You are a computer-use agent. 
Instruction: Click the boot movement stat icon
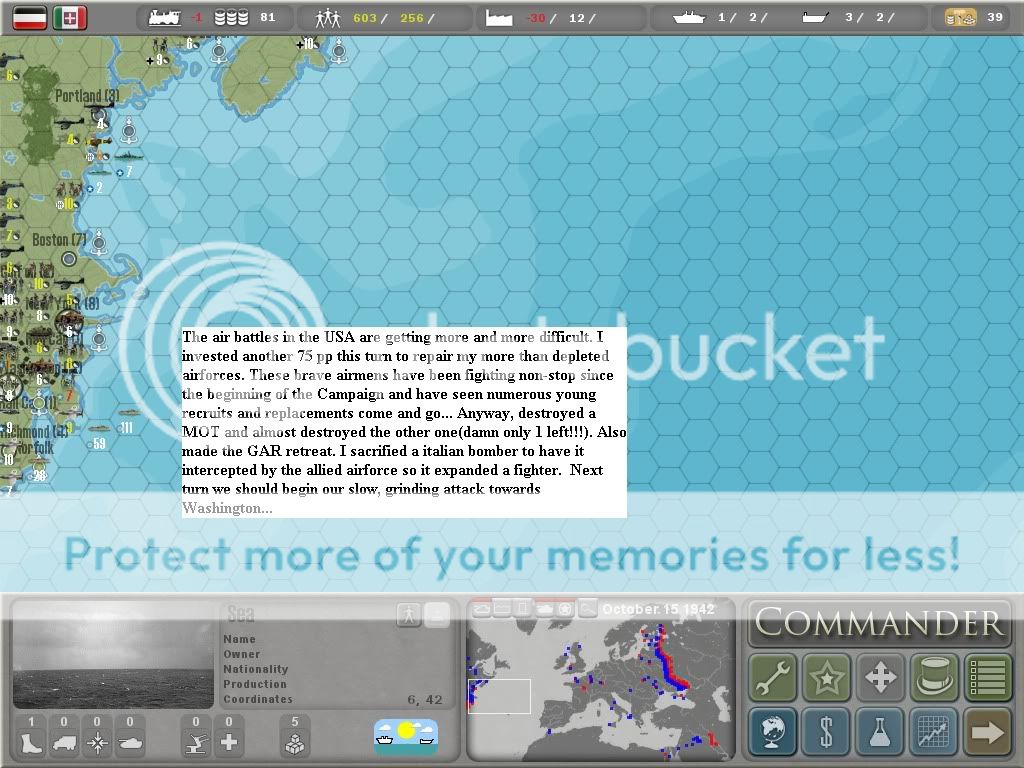pyautogui.click(x=31, y=743)
